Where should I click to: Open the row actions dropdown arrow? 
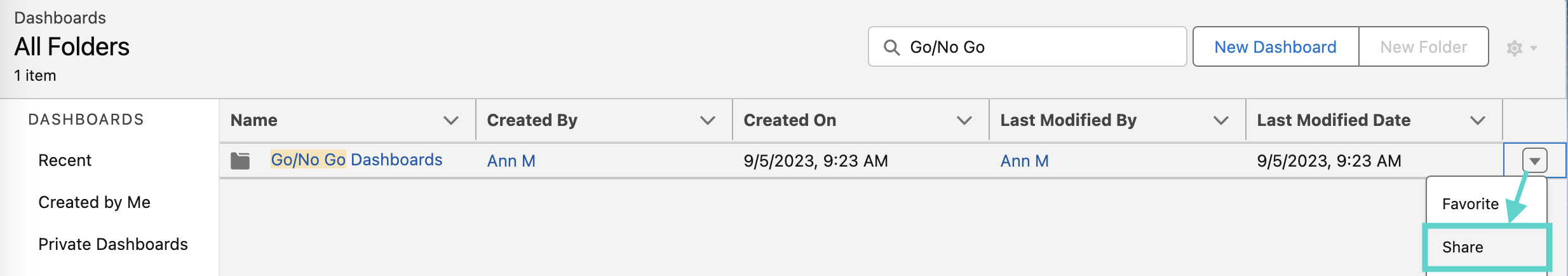click(1534, 160)
